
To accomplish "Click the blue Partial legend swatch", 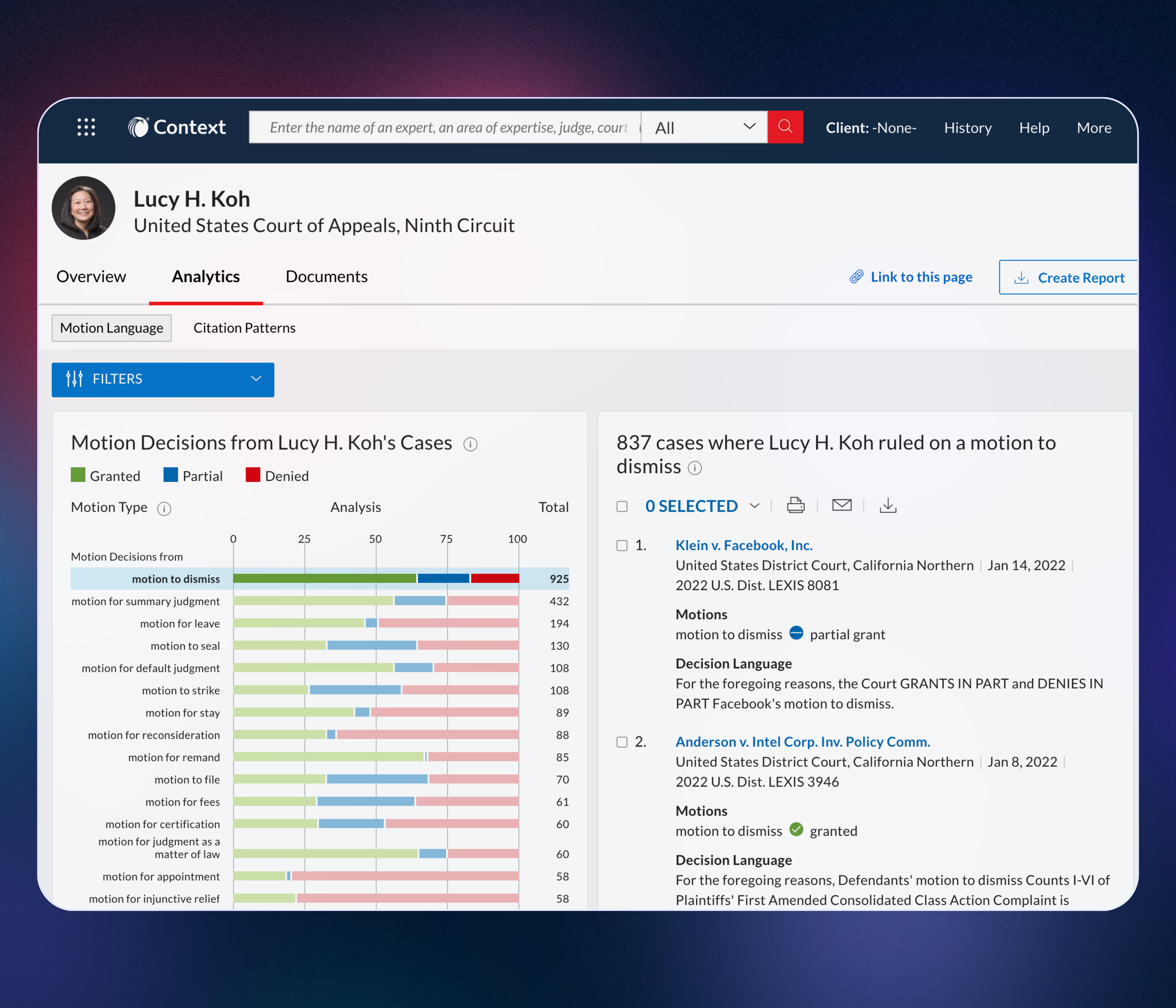I will pyautogui.click(x=170, y=475).
